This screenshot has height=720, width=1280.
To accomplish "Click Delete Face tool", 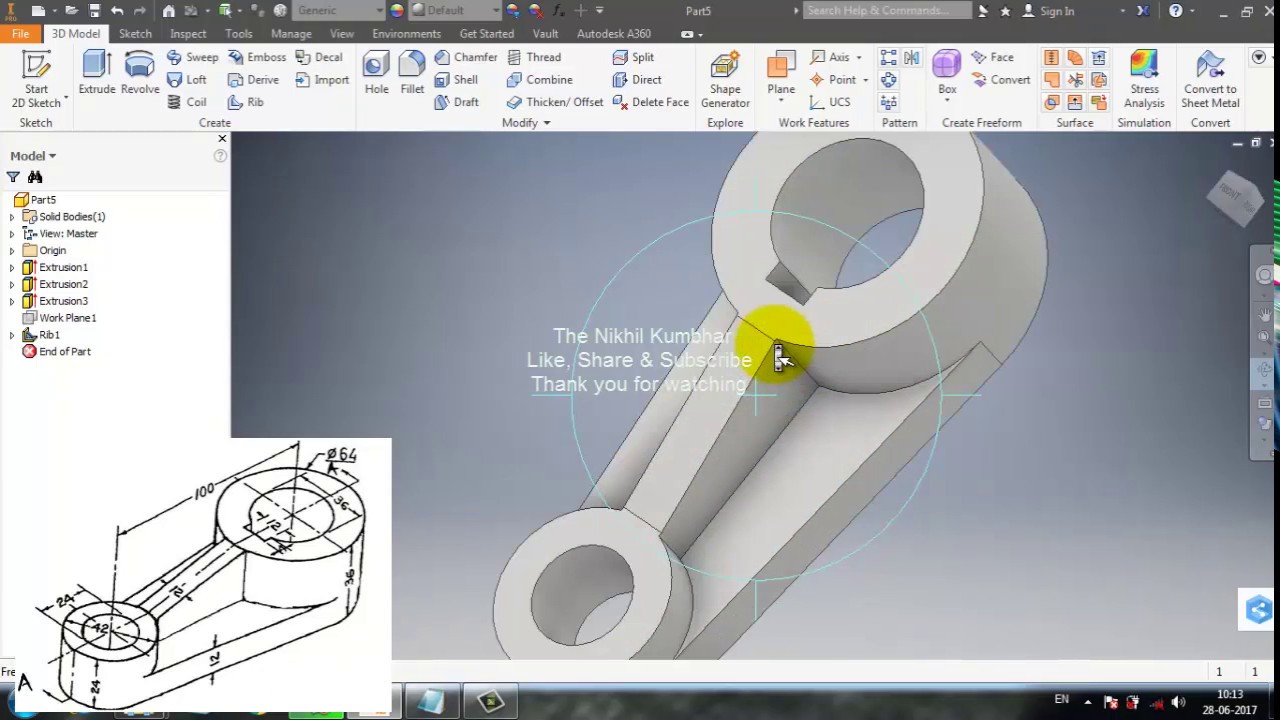I will pyautogui.click(x=650, y=102).
